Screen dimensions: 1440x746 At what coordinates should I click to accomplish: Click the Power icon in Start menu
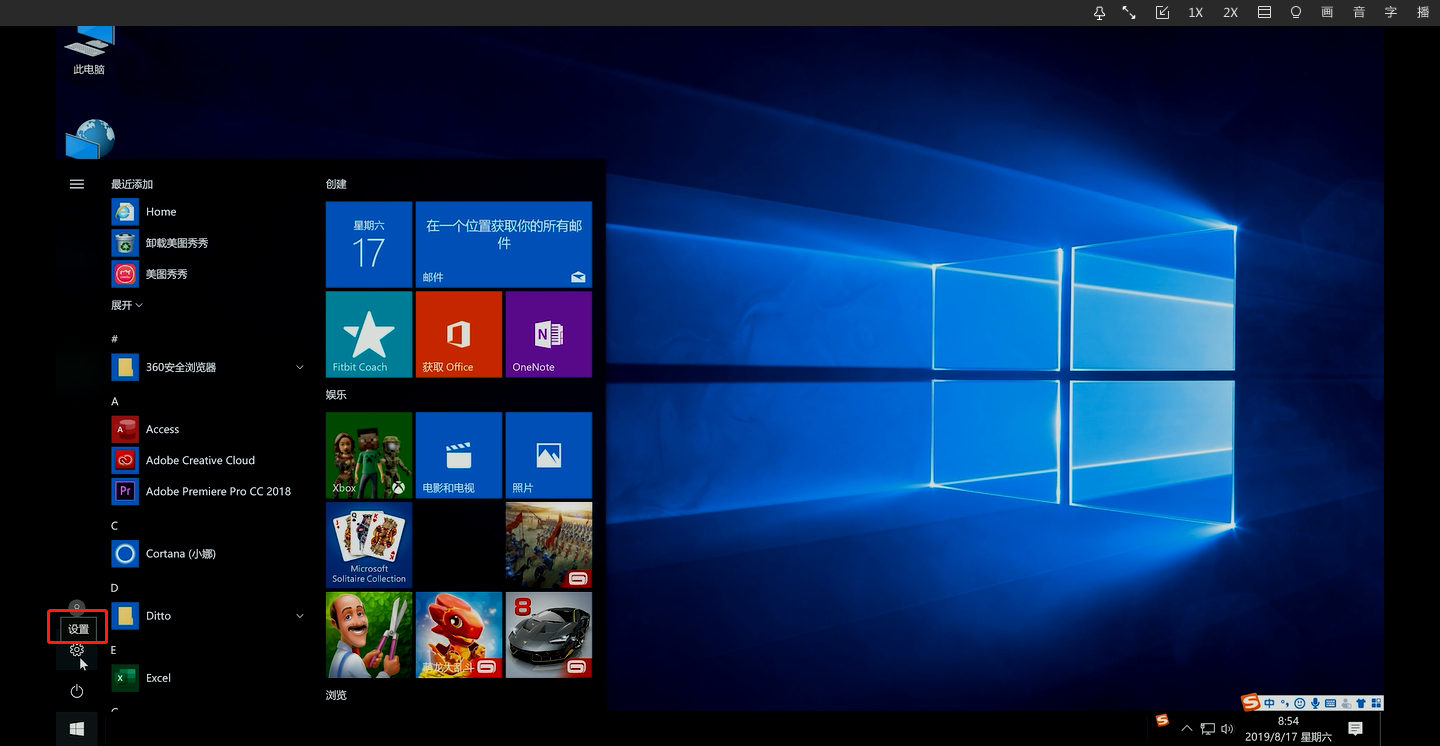click(77, 691)
